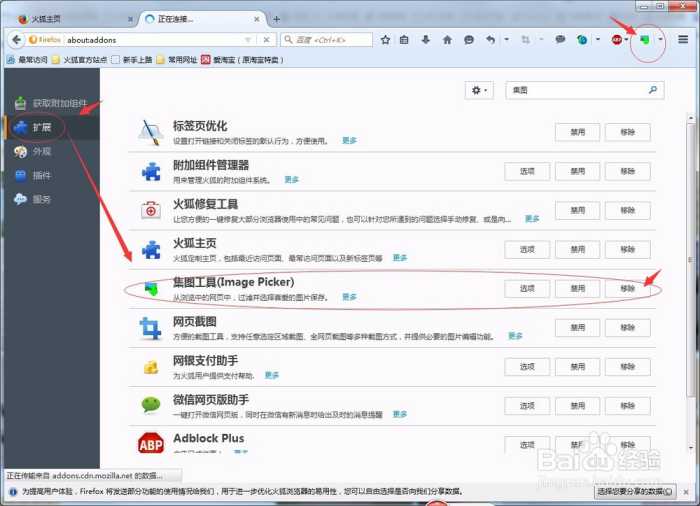Click the Adblock Plus red ABP logo
Image resolution: width=700 pixels, height=506 pixels.
click(150, 443)
